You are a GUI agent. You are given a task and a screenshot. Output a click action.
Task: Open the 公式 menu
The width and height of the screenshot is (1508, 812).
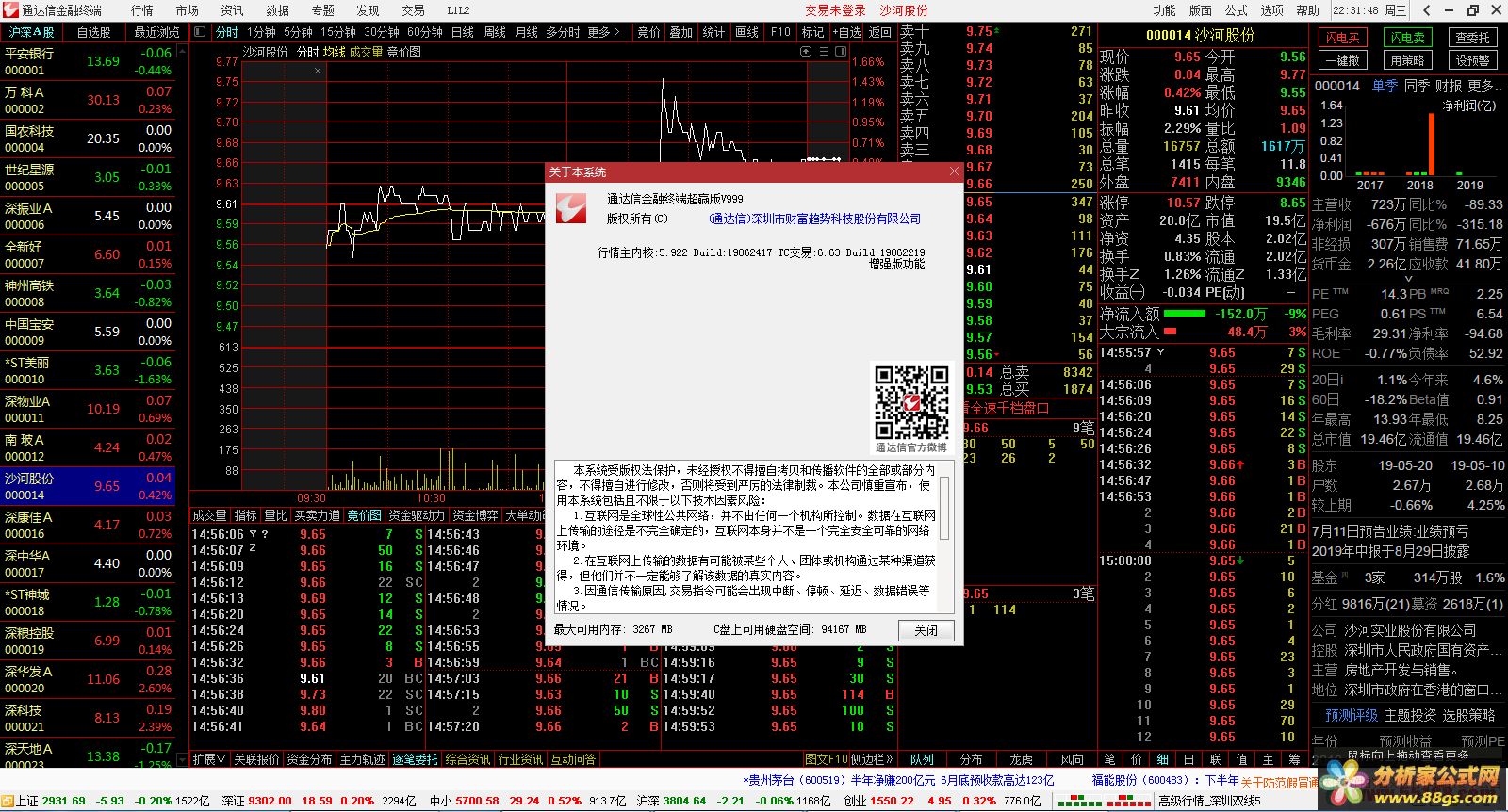coord(1237,10)
